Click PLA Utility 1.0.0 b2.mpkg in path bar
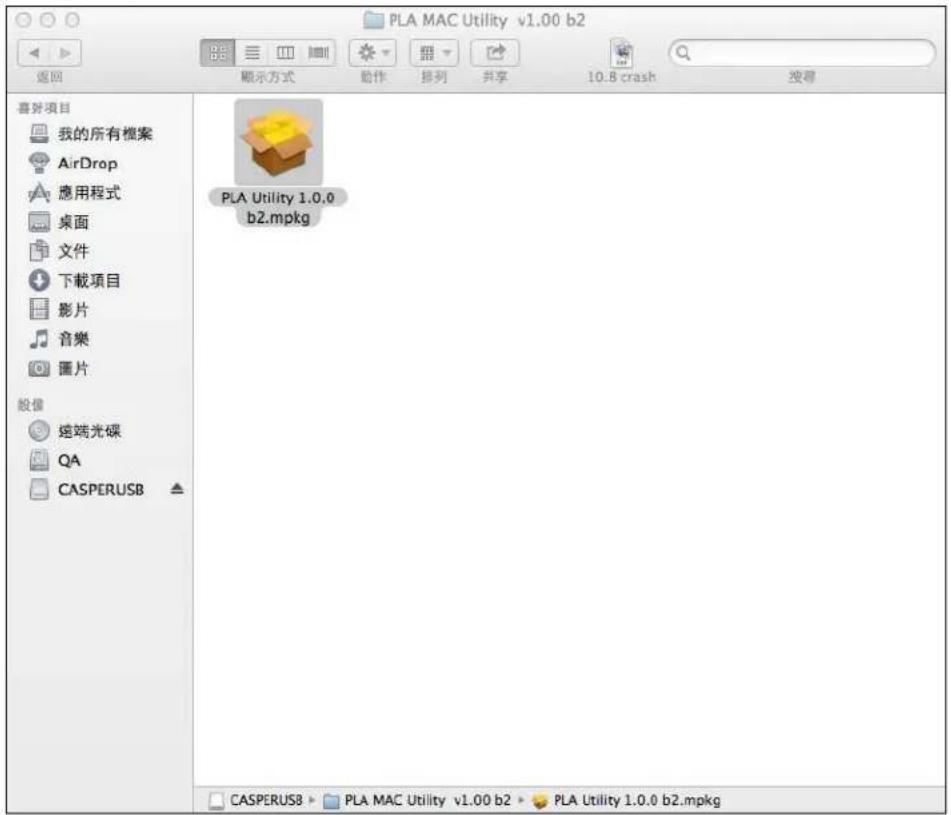 coord(627,800)
